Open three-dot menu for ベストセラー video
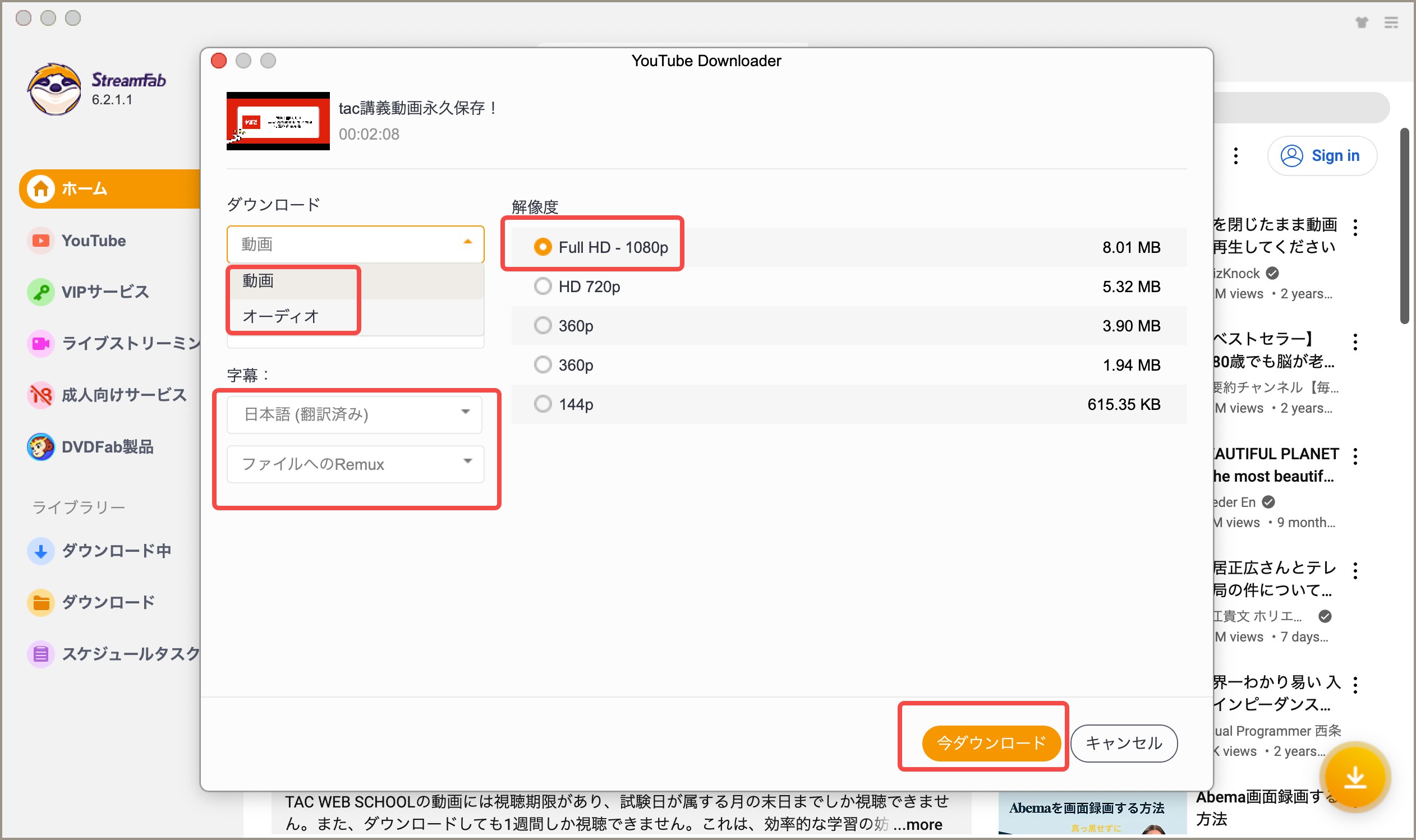 pos(1355,342)
